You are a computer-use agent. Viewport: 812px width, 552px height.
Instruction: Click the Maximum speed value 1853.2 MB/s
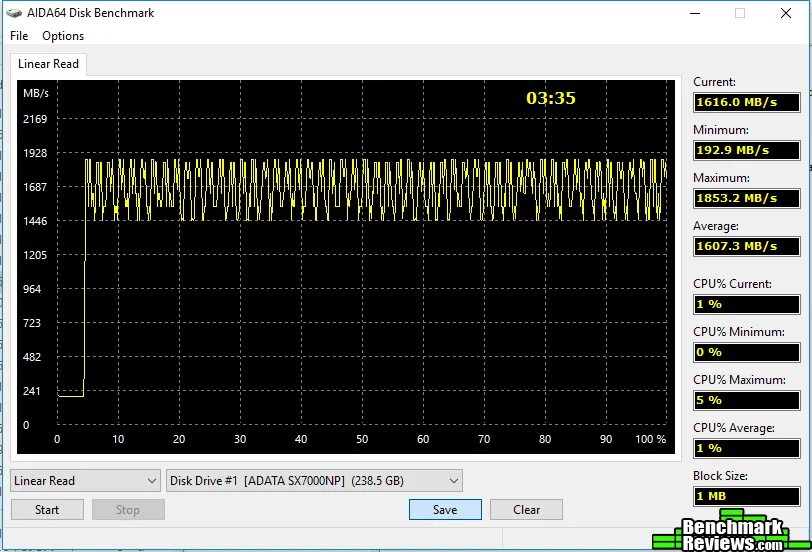[747, 198]
